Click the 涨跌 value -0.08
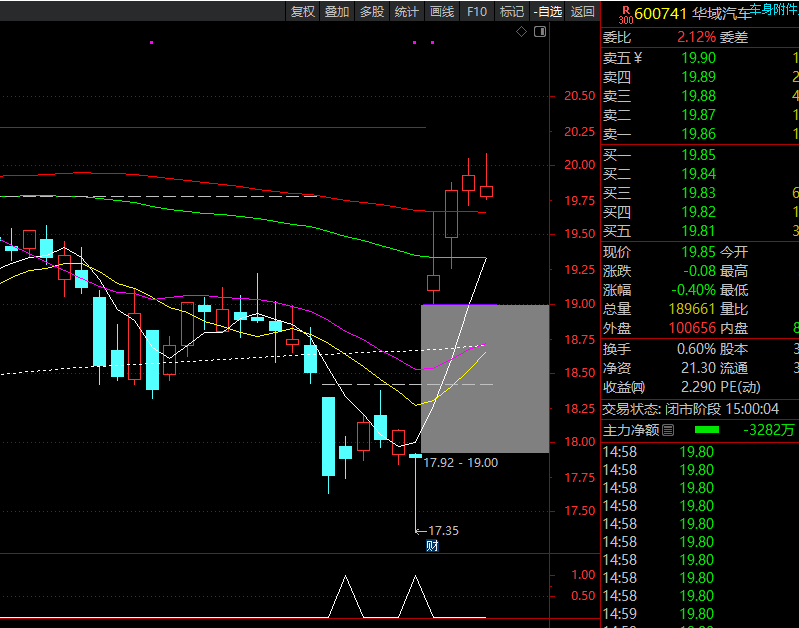Screen dimensions: 799x628 [700, 271]
